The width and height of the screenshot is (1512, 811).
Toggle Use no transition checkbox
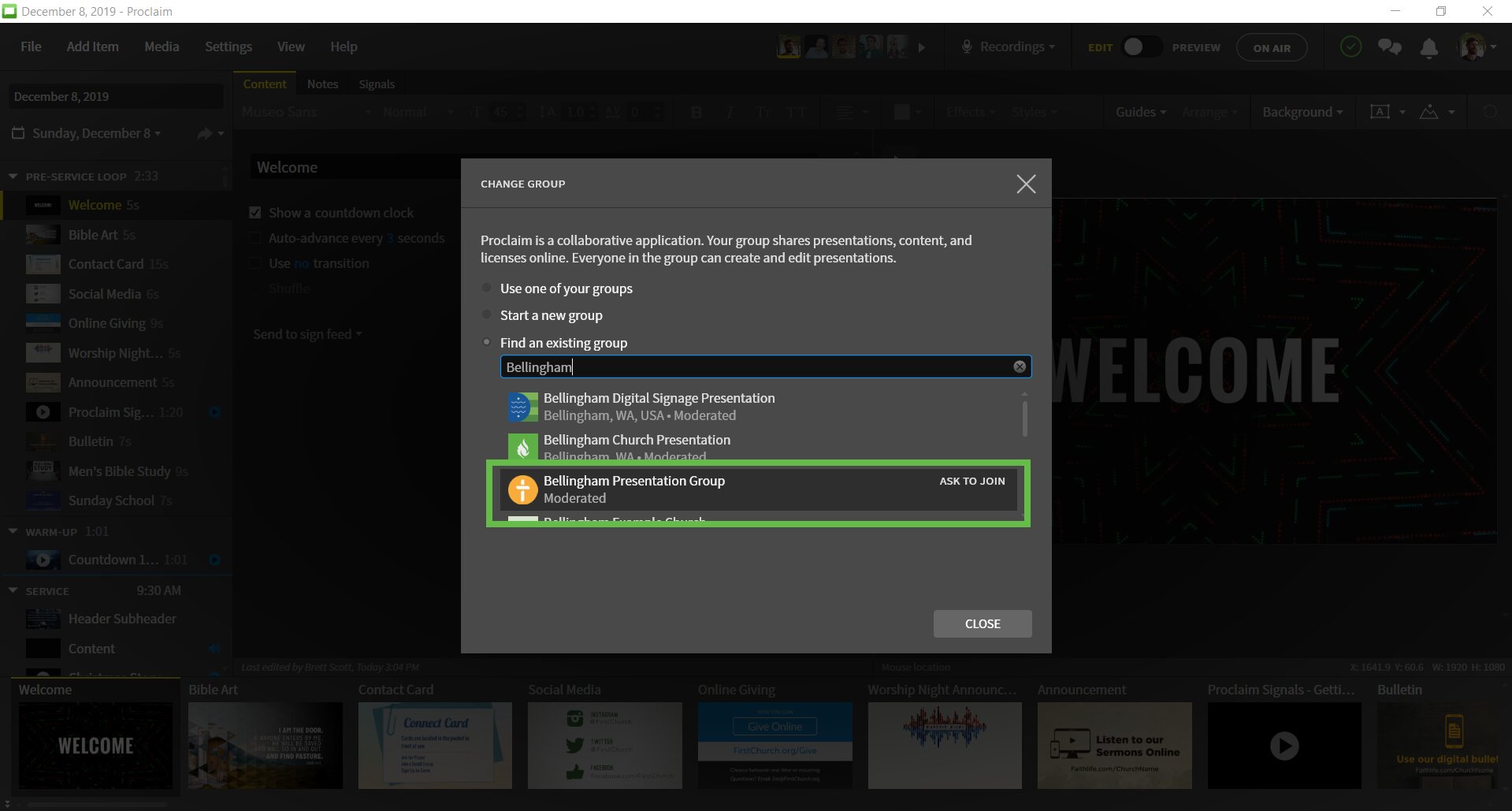pyautogui.click(x=255, y=263)
